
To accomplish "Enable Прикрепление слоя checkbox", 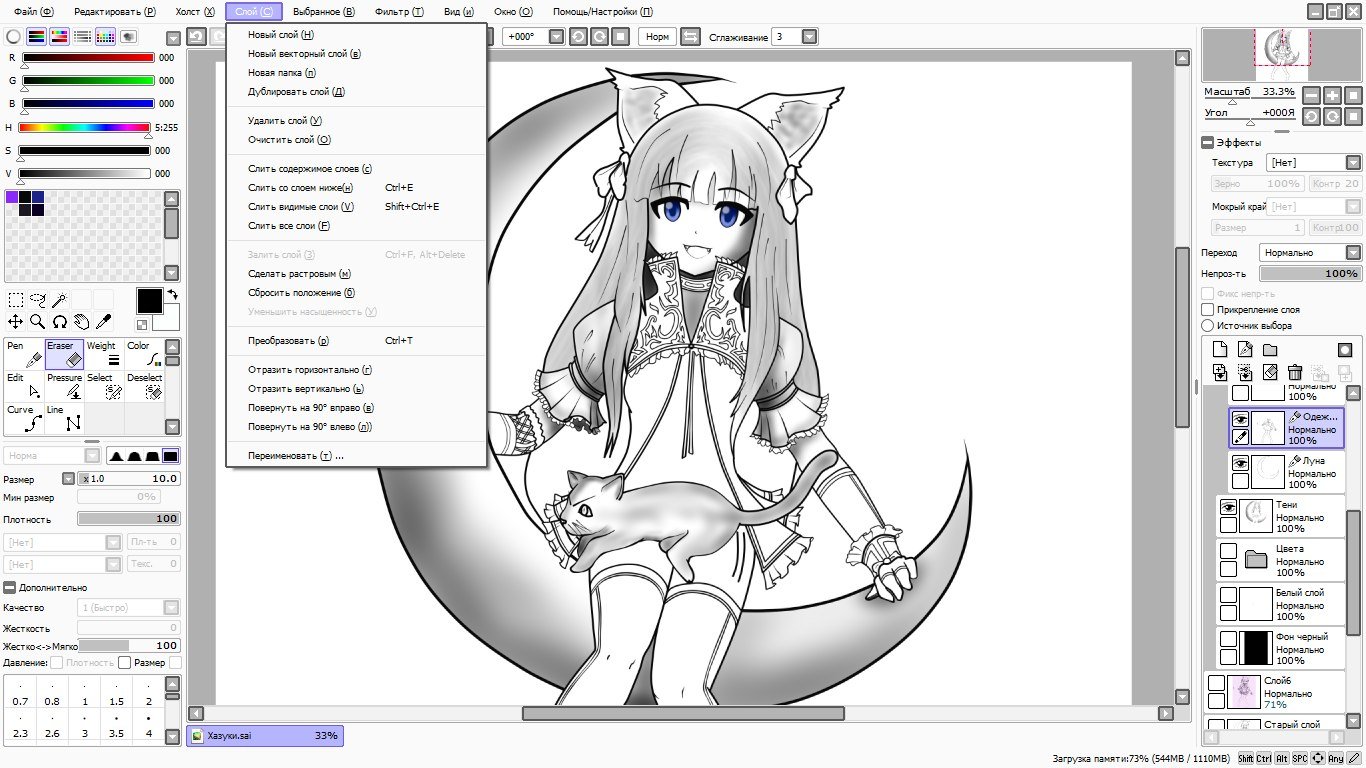I will pos(1208,310).
